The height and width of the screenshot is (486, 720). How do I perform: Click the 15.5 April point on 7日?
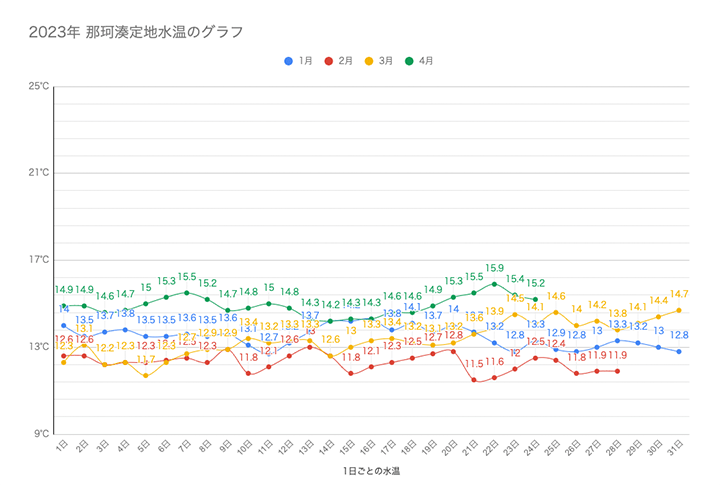click(186, 292)
